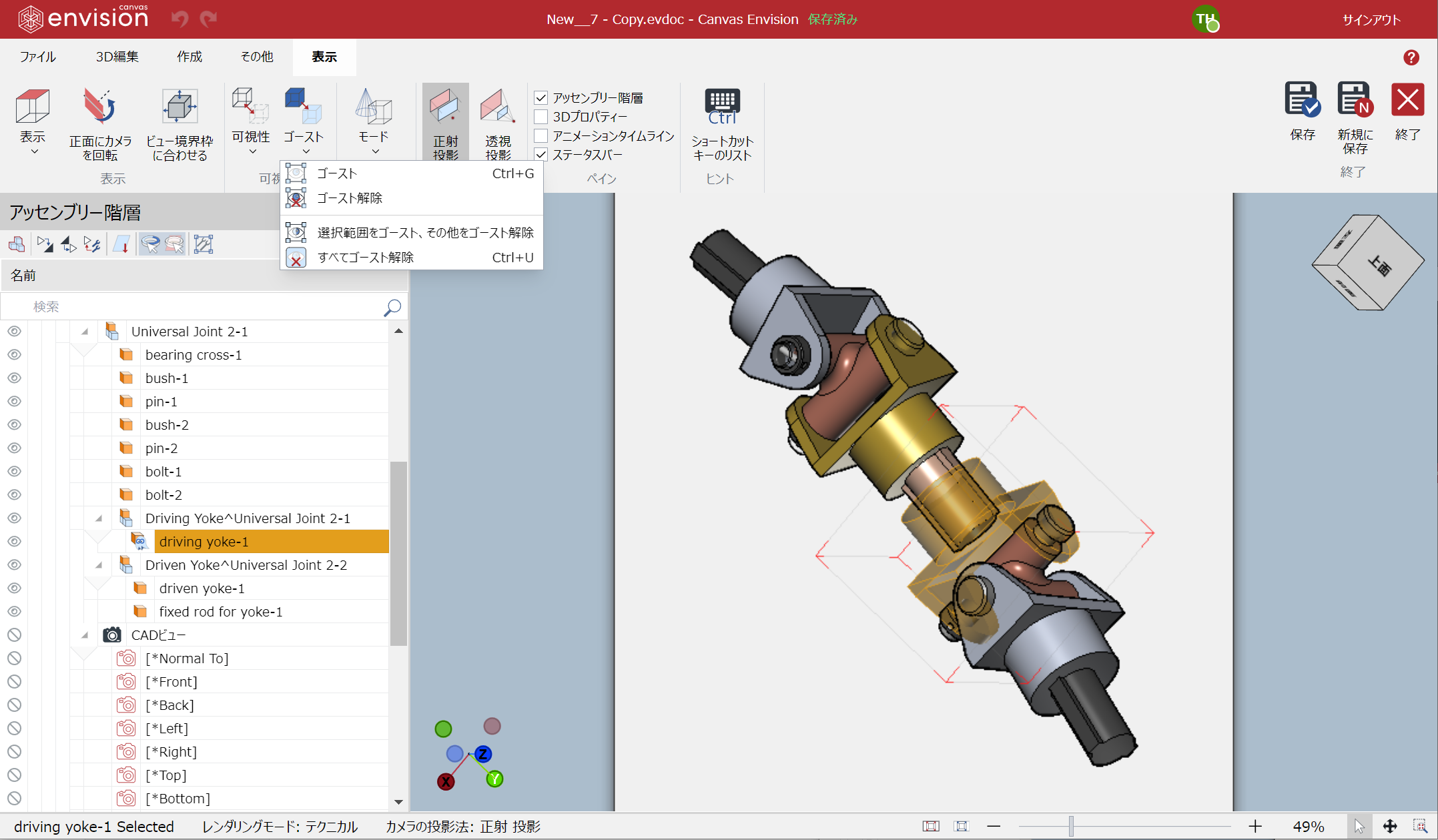1438x840 pixels.
Task: Open the 3D編集 ribbon tab
Action: (117, 57)
